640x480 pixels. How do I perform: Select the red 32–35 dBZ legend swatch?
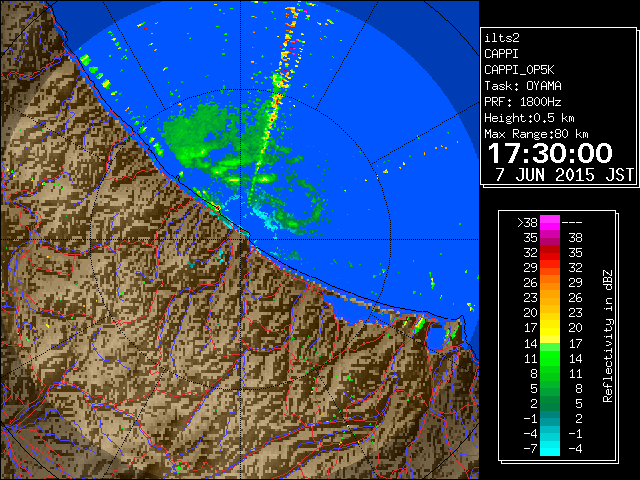point(550,253)
